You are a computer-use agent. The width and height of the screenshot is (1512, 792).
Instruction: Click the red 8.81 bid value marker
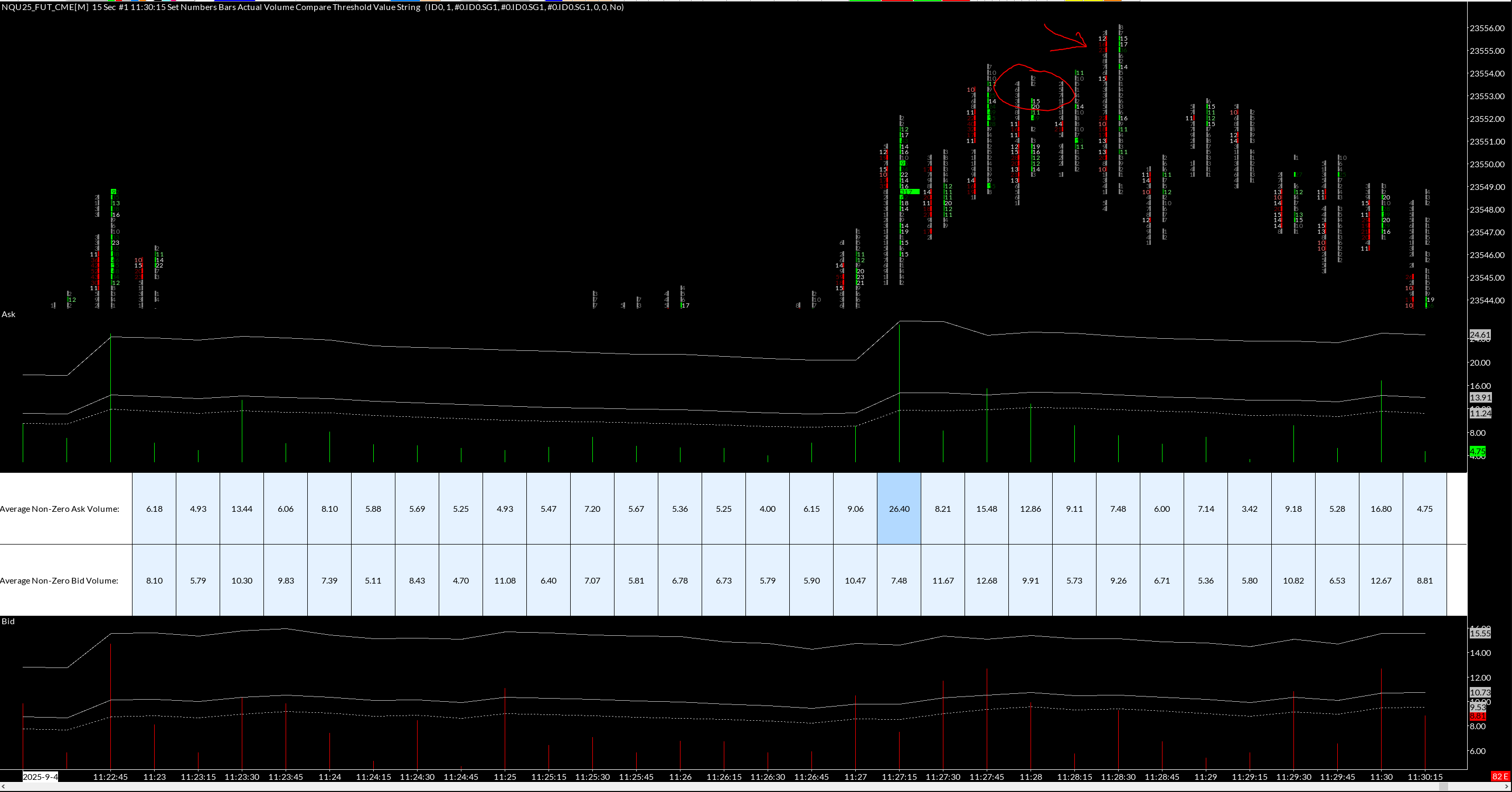click(x=1477, y=717)
